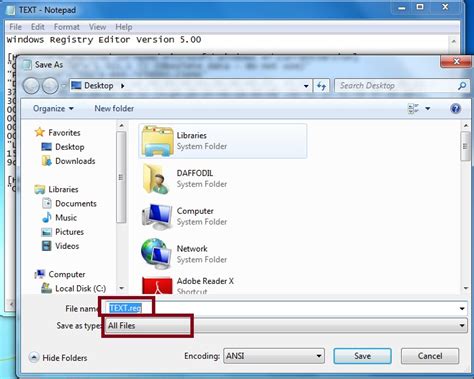
Task: Click the Local Disk (C:) drive icon
Action: (46, 288)
